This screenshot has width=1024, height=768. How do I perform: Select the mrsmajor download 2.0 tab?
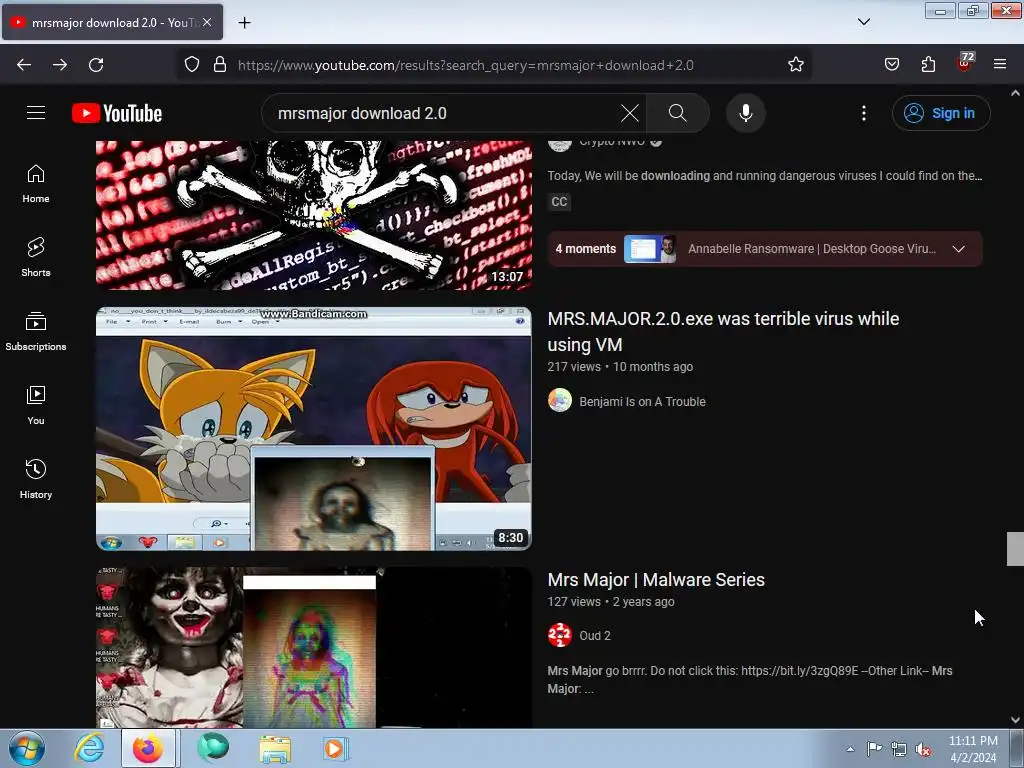coord(112,22)
